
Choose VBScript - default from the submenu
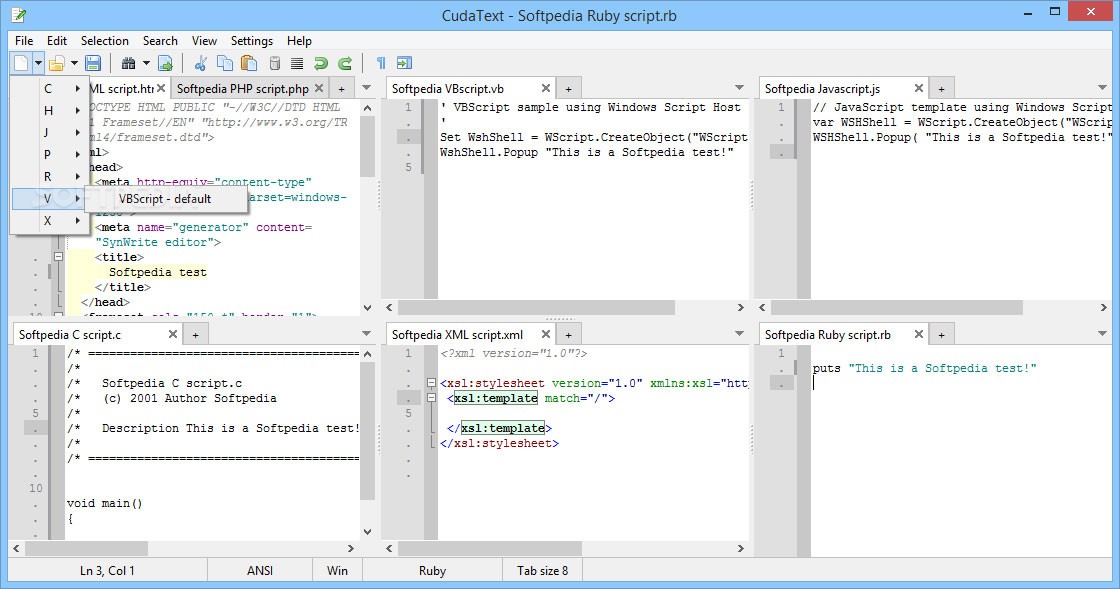coord(165,198)
